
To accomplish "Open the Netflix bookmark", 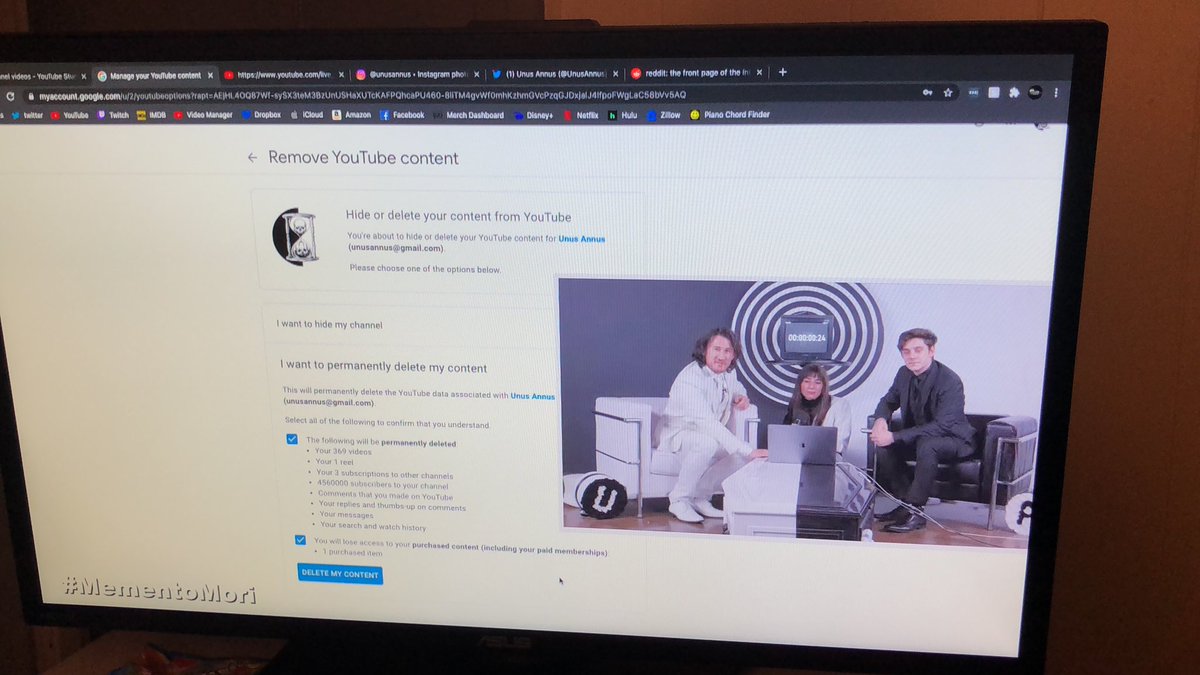I will (581, 116).
